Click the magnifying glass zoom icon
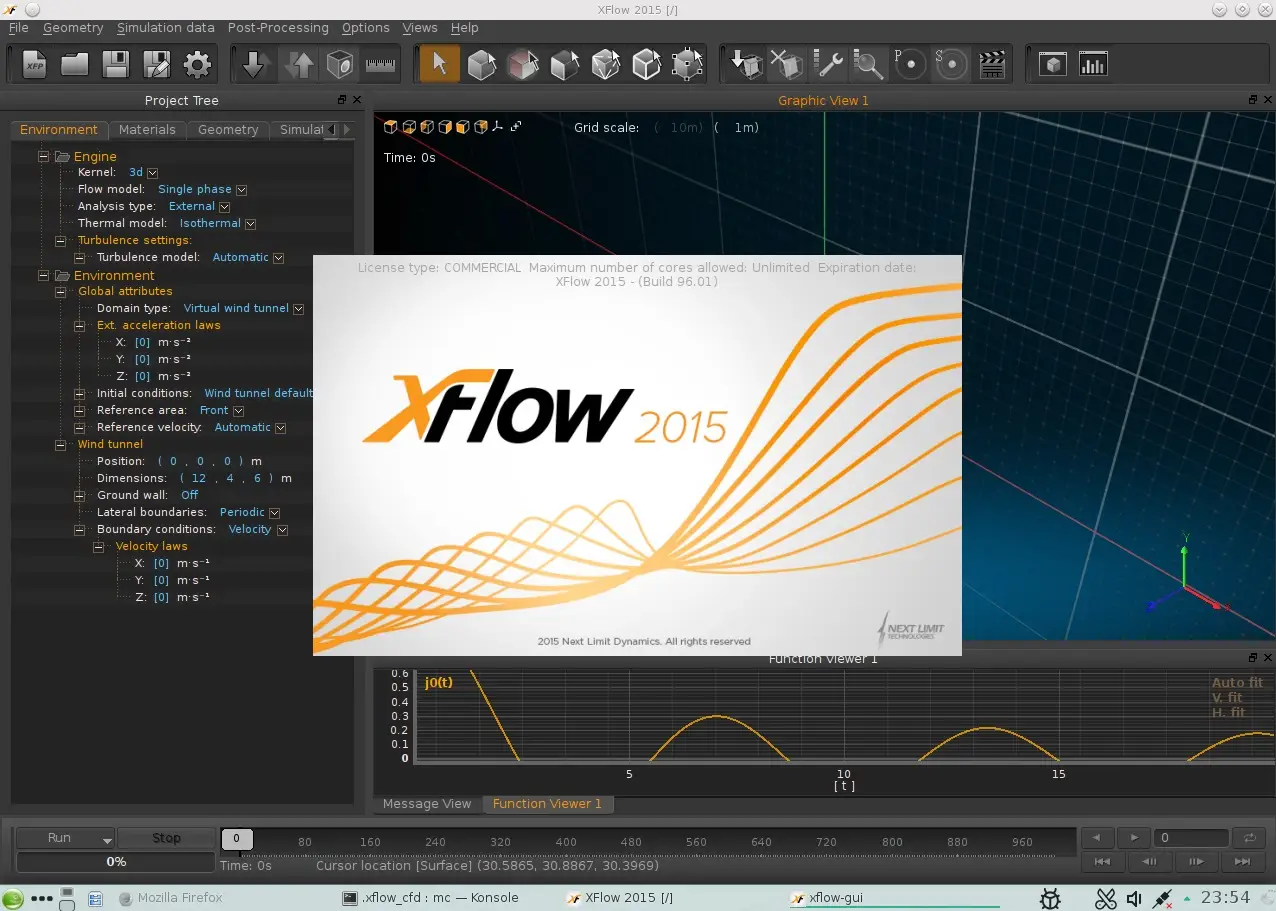 [869, 65]
